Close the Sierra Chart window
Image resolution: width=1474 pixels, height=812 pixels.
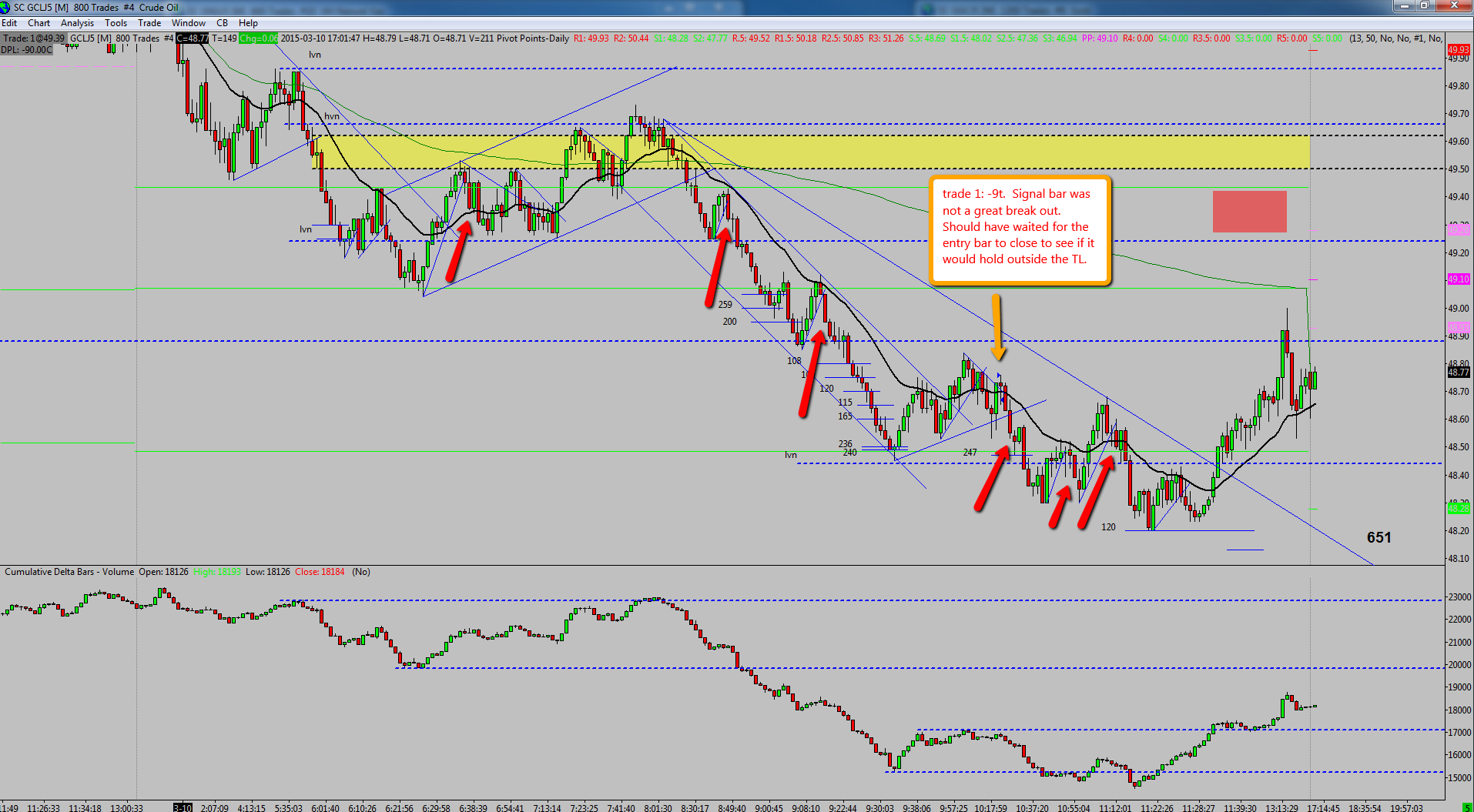1454,6
